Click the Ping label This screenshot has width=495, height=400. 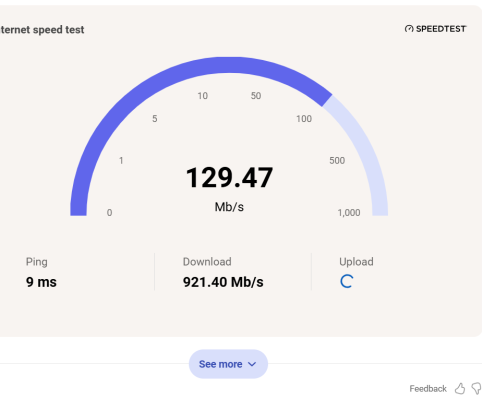pyautogui.click(x=37, y=262)
